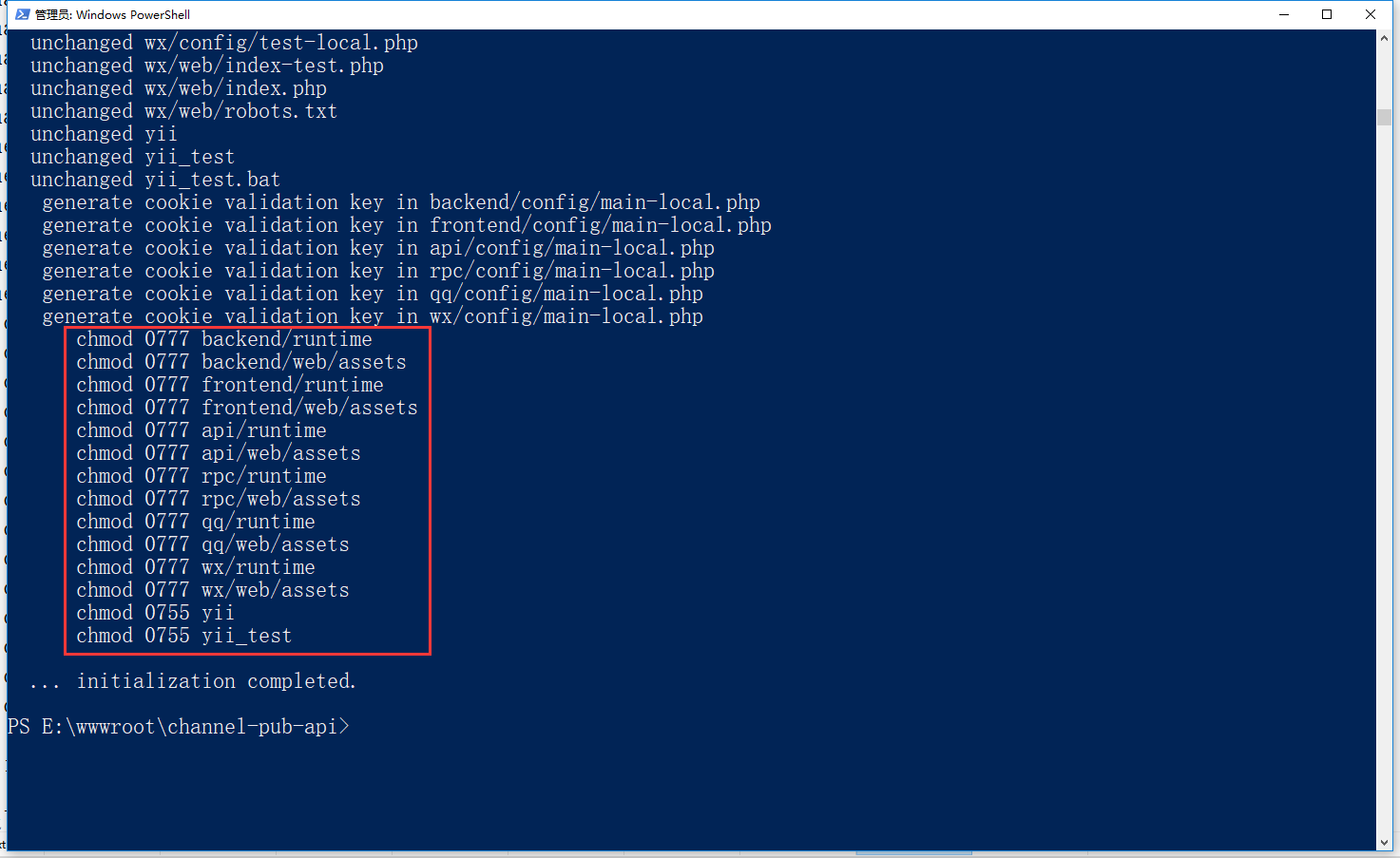The image size is (1400, 858).
Task: Click the PowerShell icon in title bar
Action: point(22,14)
